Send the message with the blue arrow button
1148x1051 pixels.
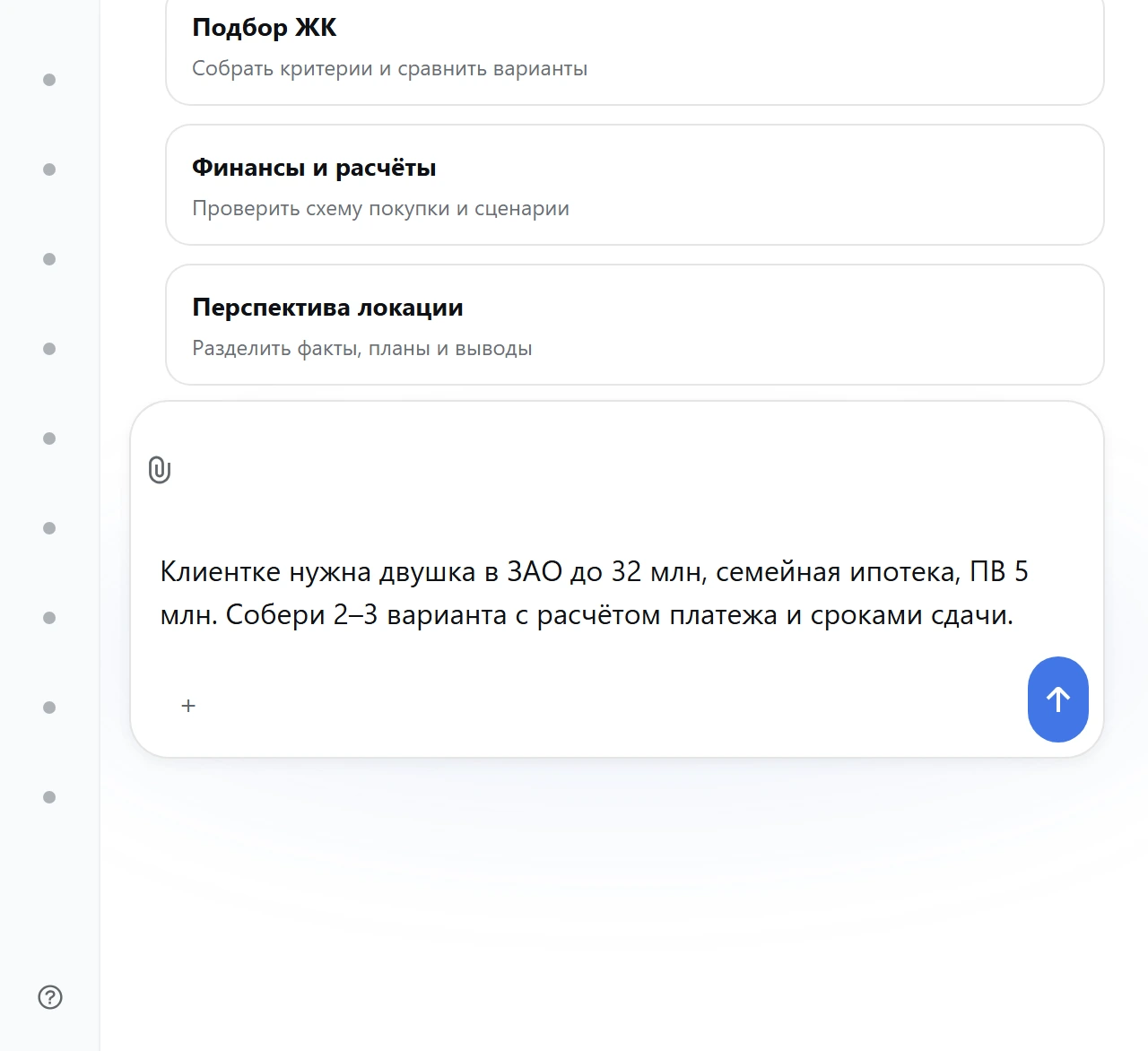[x=1058, y=699]
